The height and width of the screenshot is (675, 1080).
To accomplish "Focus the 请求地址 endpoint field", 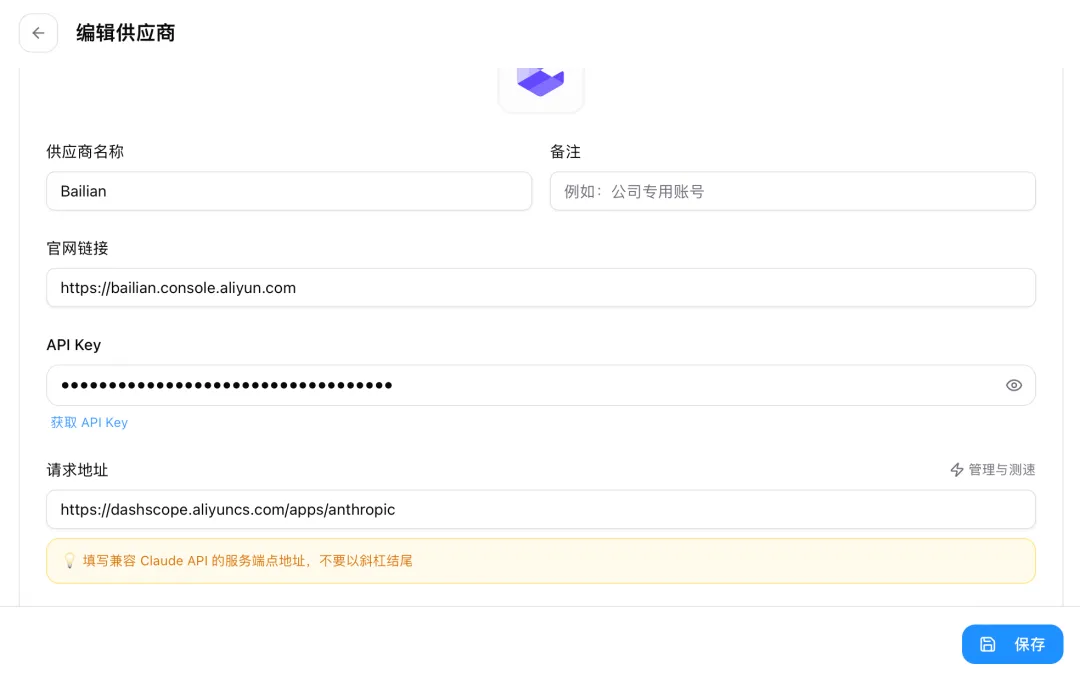I will (541, 510).
